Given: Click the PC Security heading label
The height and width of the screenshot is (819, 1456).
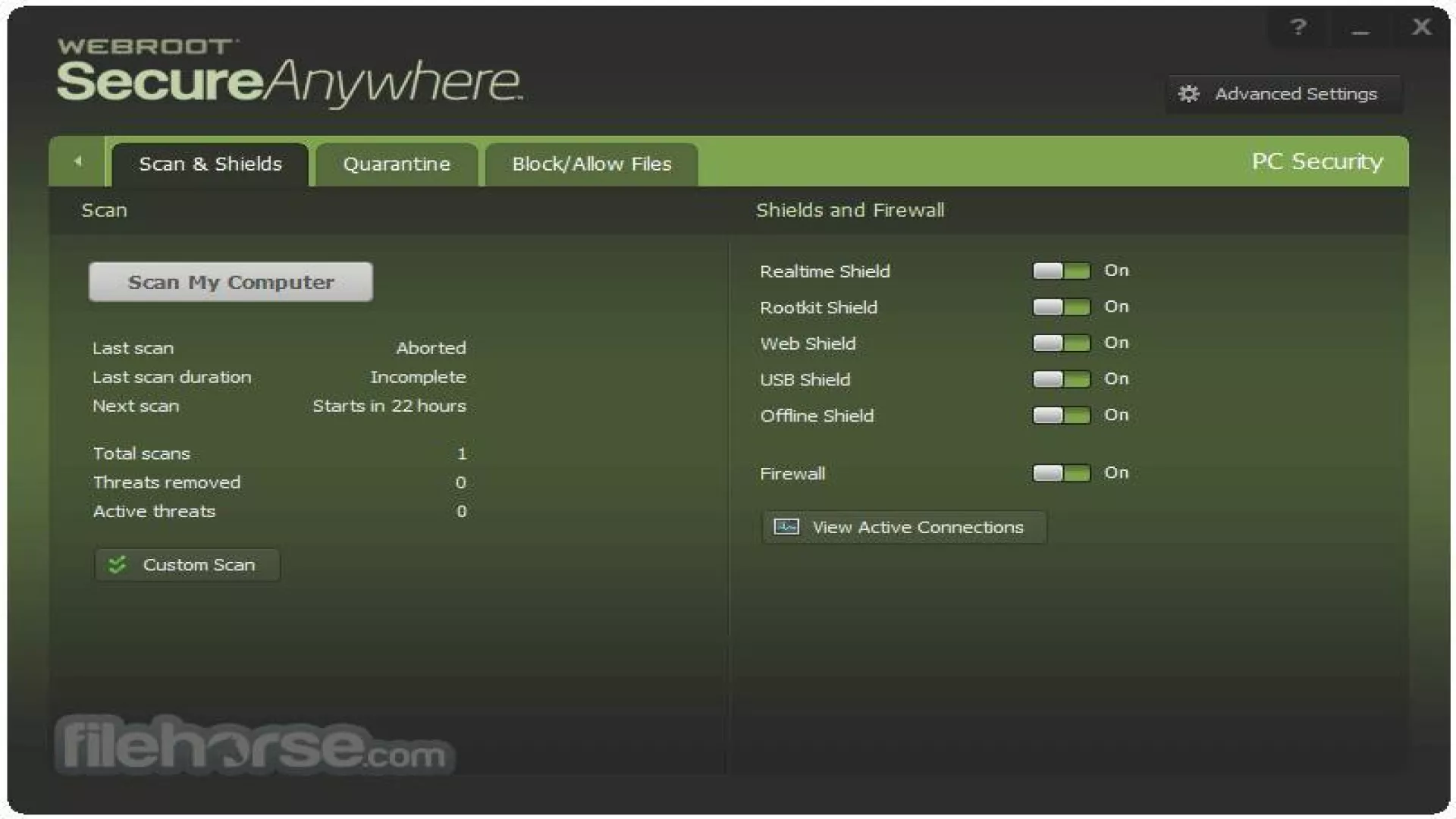Looking at the screenshot, I should pyautogui.click(x=1316, y=162).
